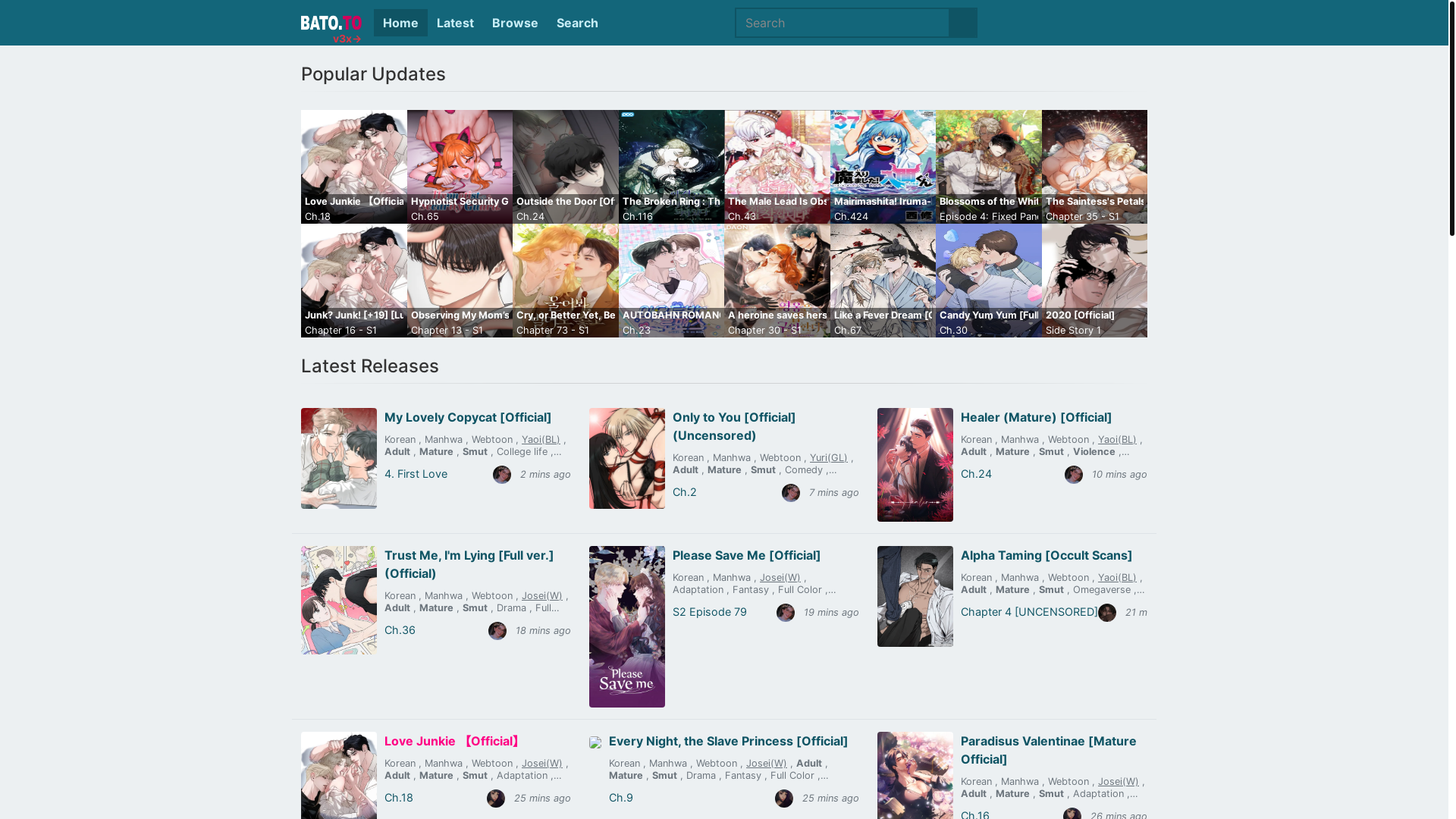Image resolution: width=1456 pixels, height=819 pixels.
Task: Open S2 Episode 79 of Please Save Me
Action: click(710, 612)
